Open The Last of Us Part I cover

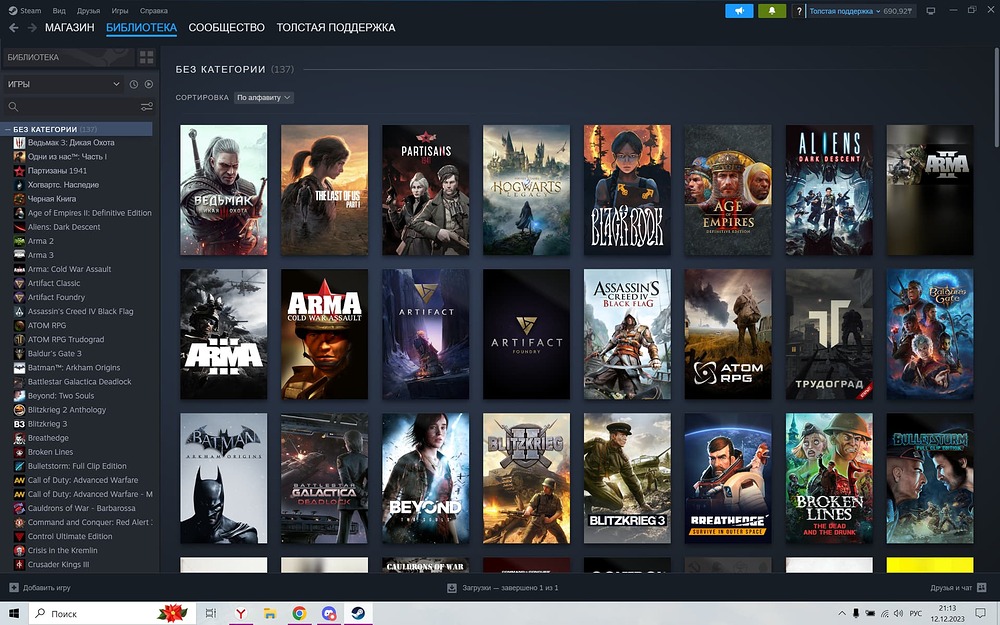coord(325,190)
